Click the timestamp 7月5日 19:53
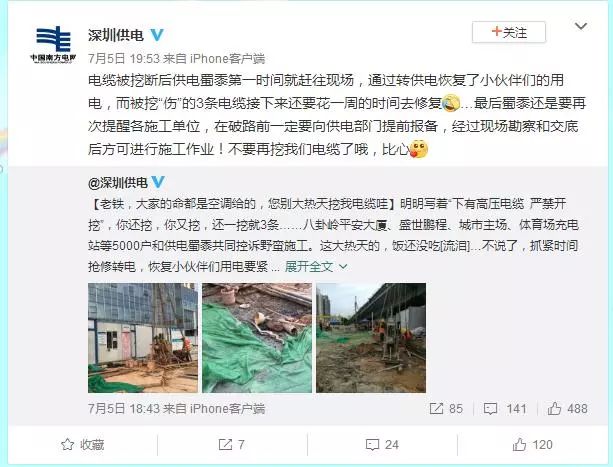This screenshot has height=467, width=613. 124,59
